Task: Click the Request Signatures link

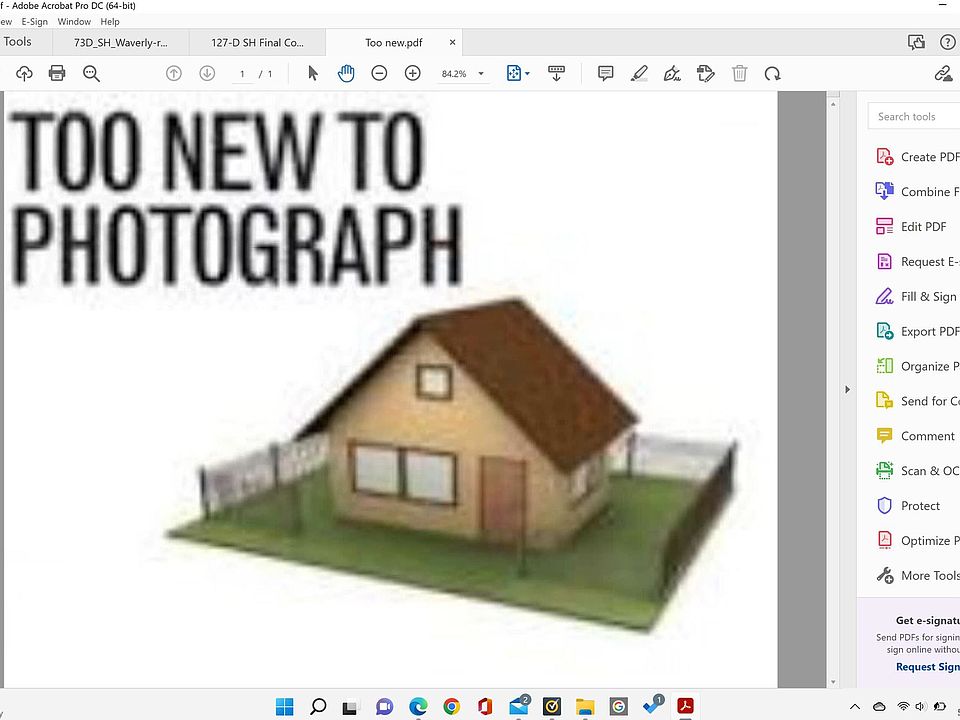Action: 928,667
